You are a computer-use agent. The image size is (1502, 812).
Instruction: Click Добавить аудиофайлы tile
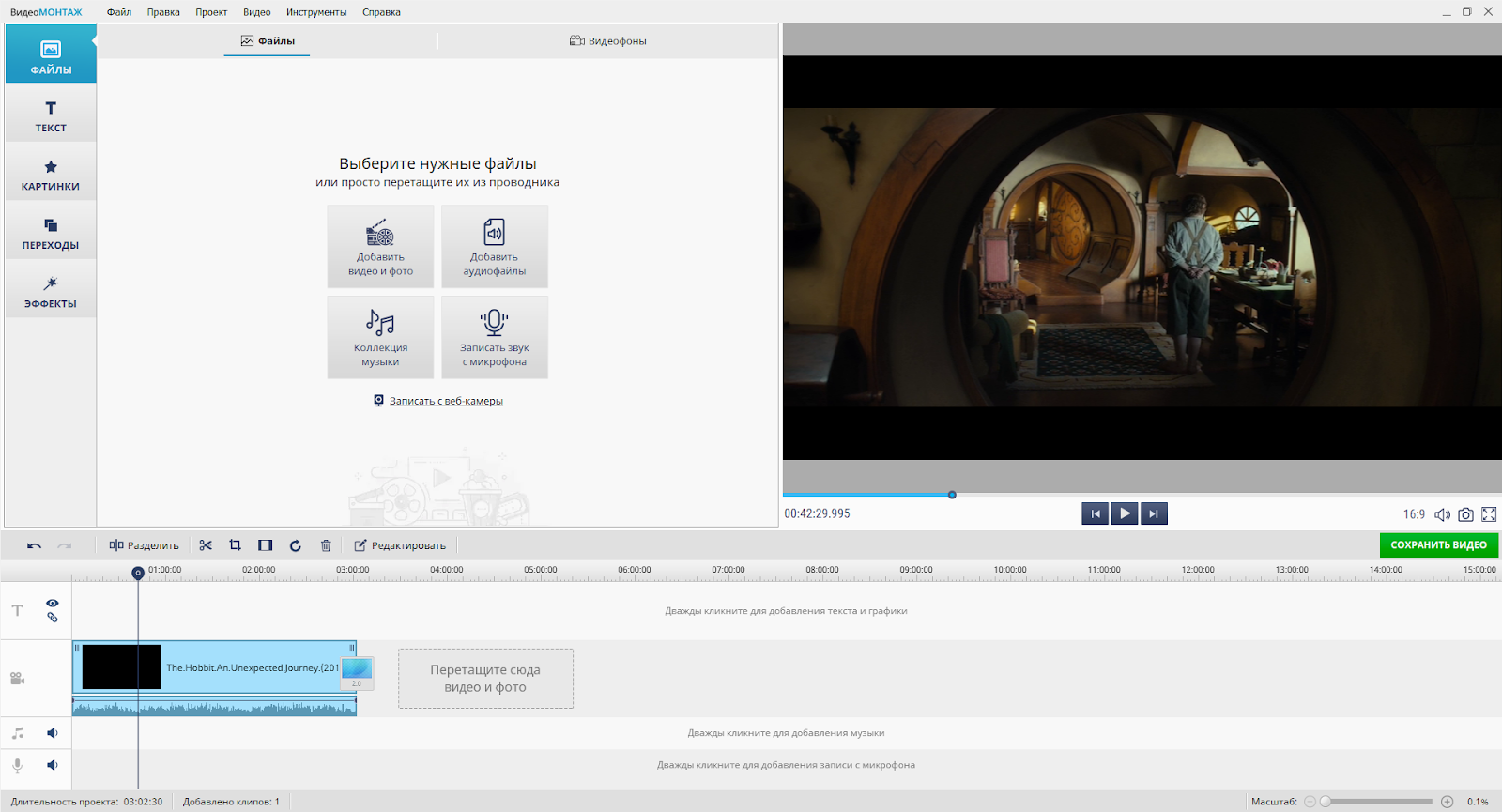(494, 247)
